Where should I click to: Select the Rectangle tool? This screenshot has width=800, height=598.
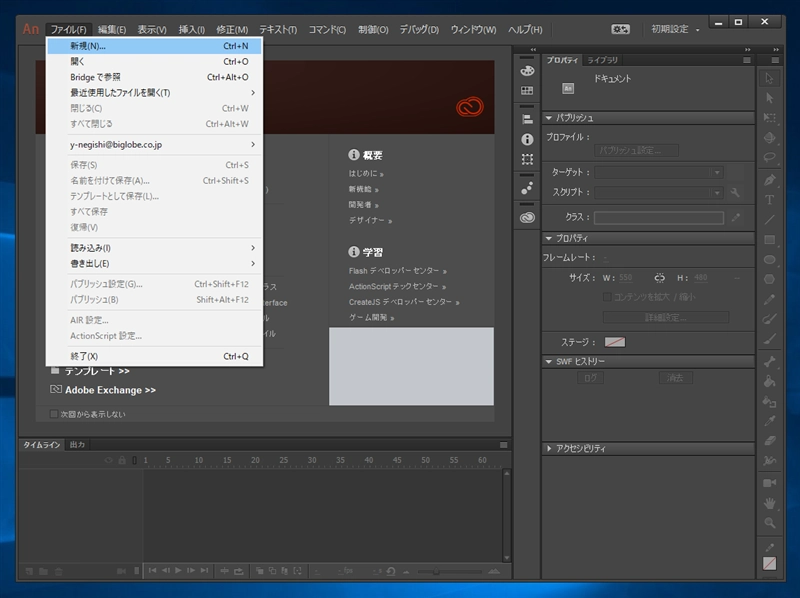(x=769, y=239)
